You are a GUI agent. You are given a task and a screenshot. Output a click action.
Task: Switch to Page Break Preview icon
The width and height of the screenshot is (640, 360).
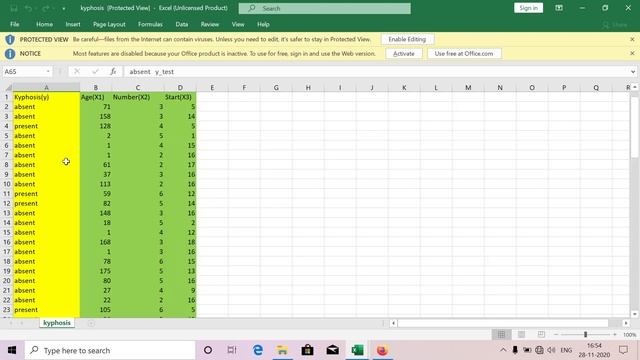(x=541, y=334)
